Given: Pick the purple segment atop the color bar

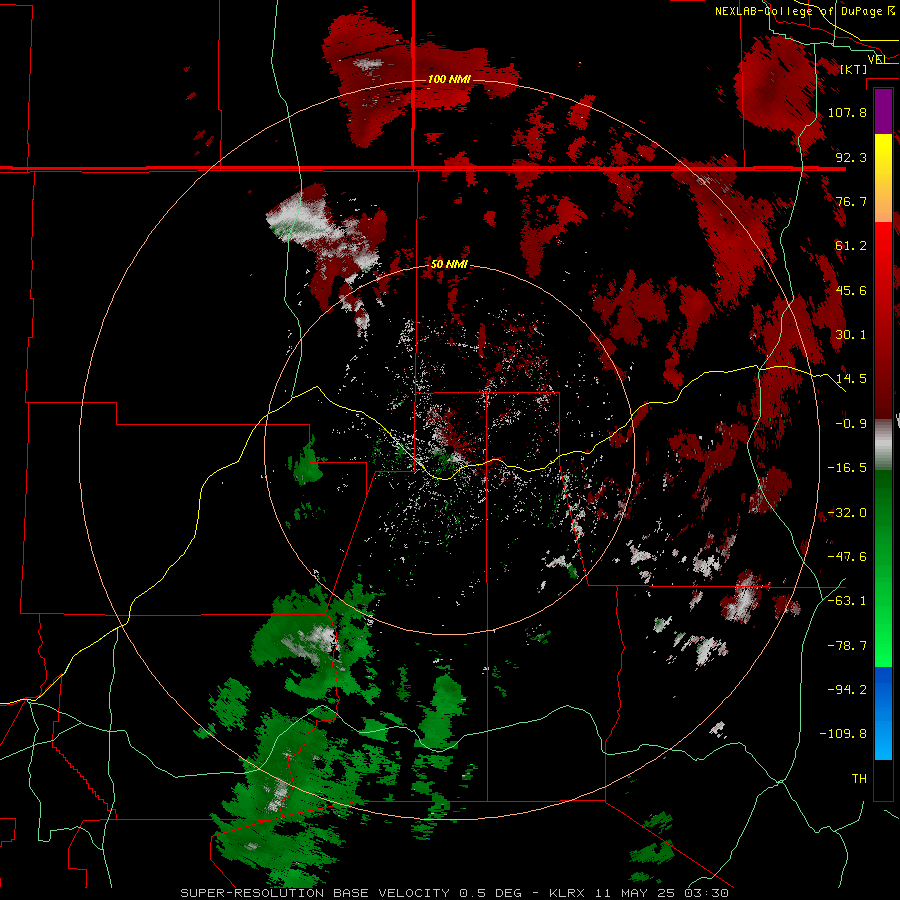Looking at the screenshot, I should pos(883,111).
